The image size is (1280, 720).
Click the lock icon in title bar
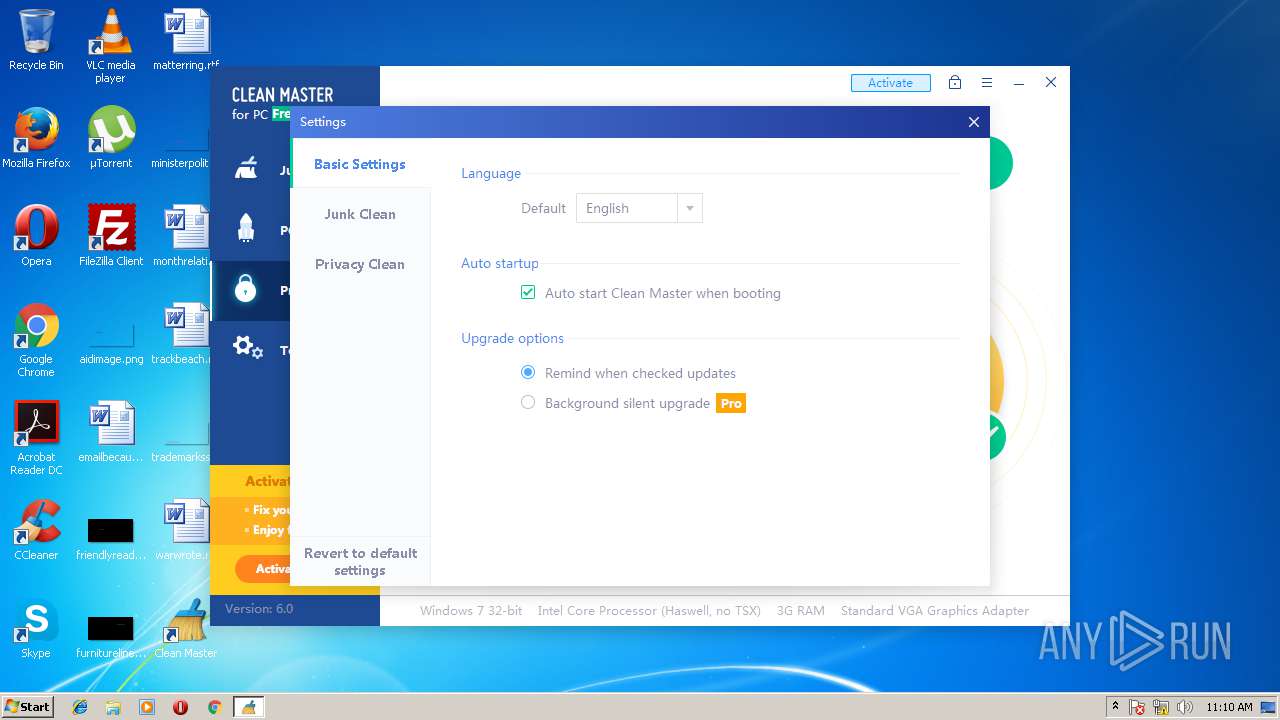(x=955, y=83)
